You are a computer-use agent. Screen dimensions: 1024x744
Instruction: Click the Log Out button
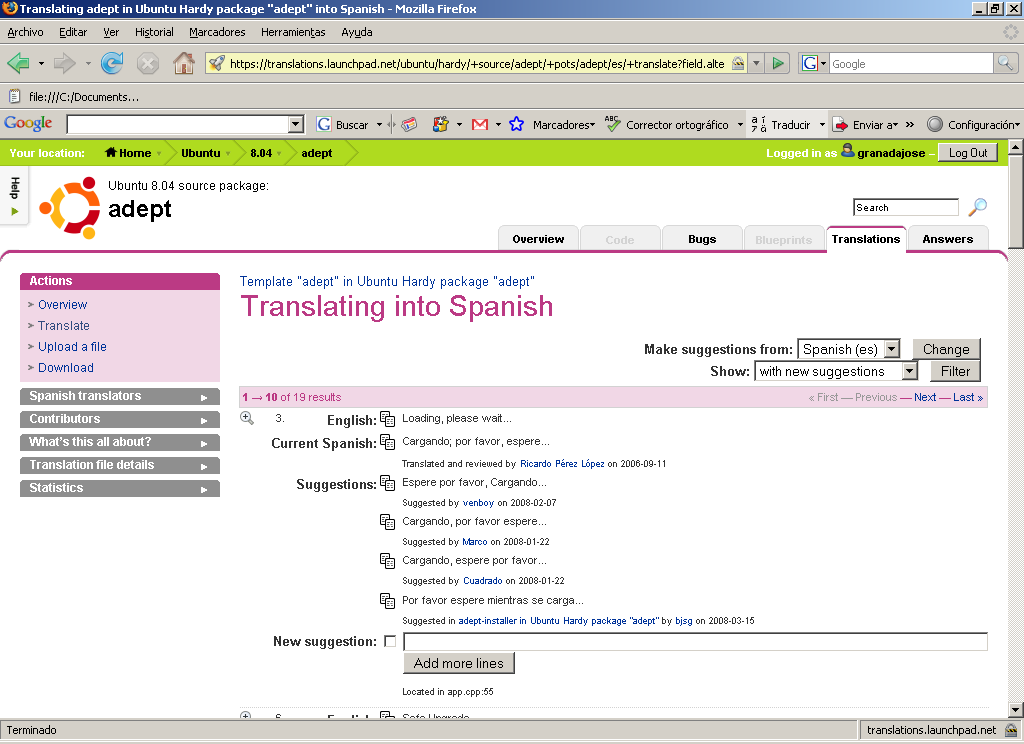click(968, 153)
